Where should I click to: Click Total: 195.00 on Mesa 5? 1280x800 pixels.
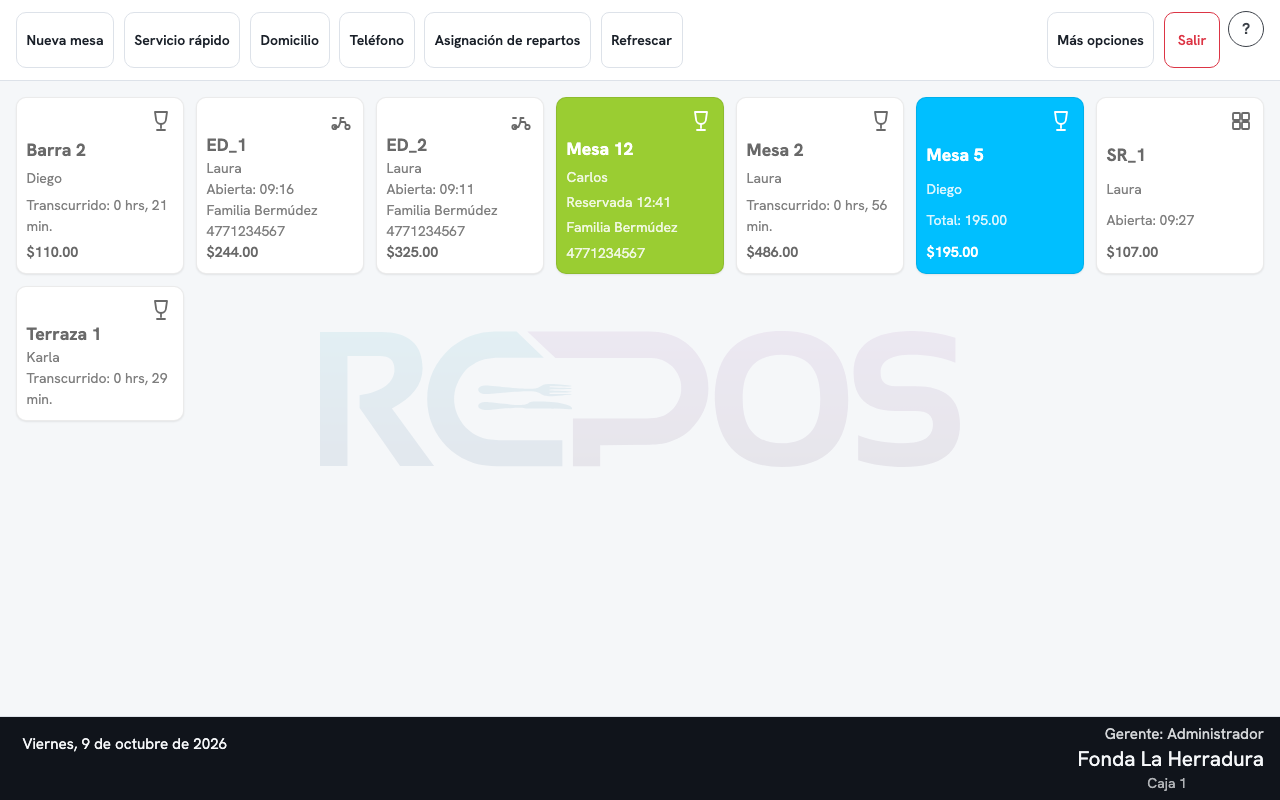966,220
